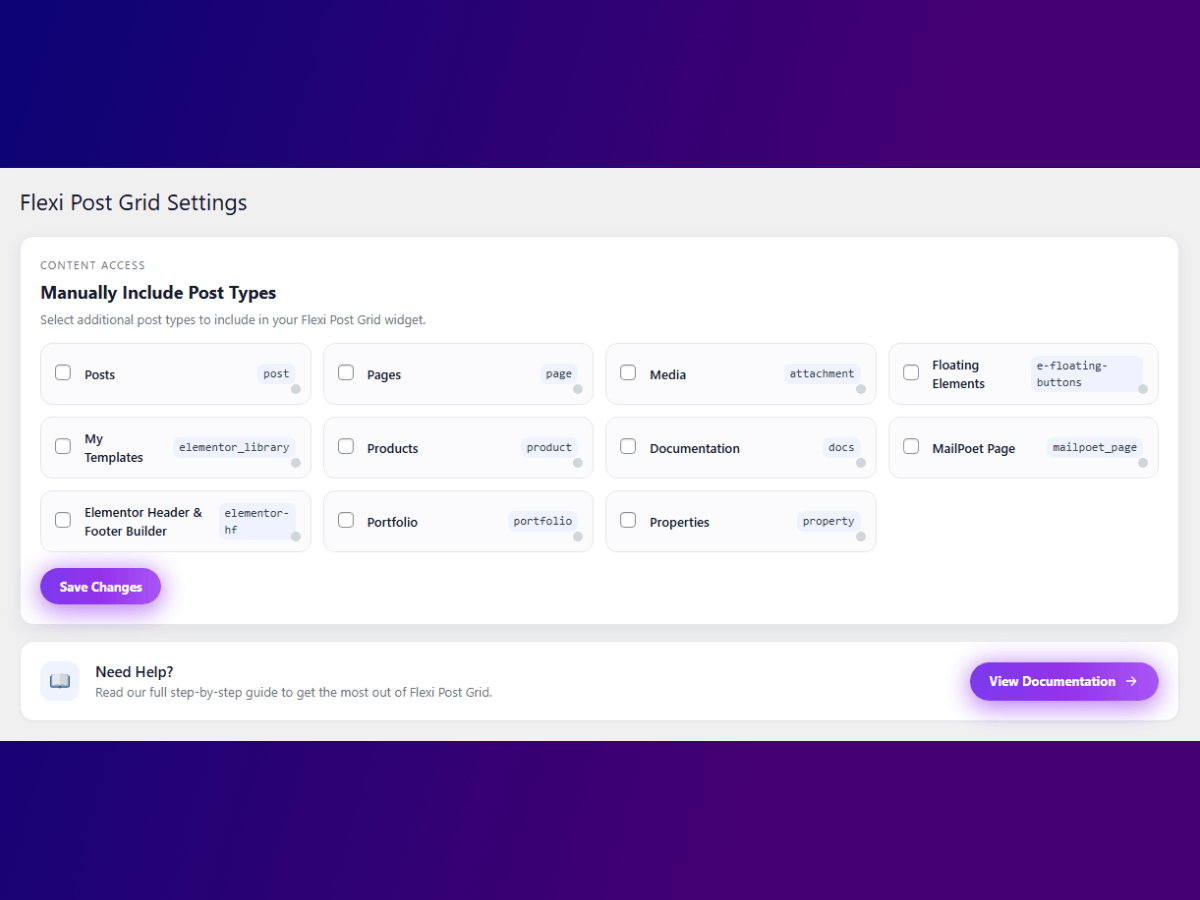Select the Floating Elements checkbox

(911, 372)
